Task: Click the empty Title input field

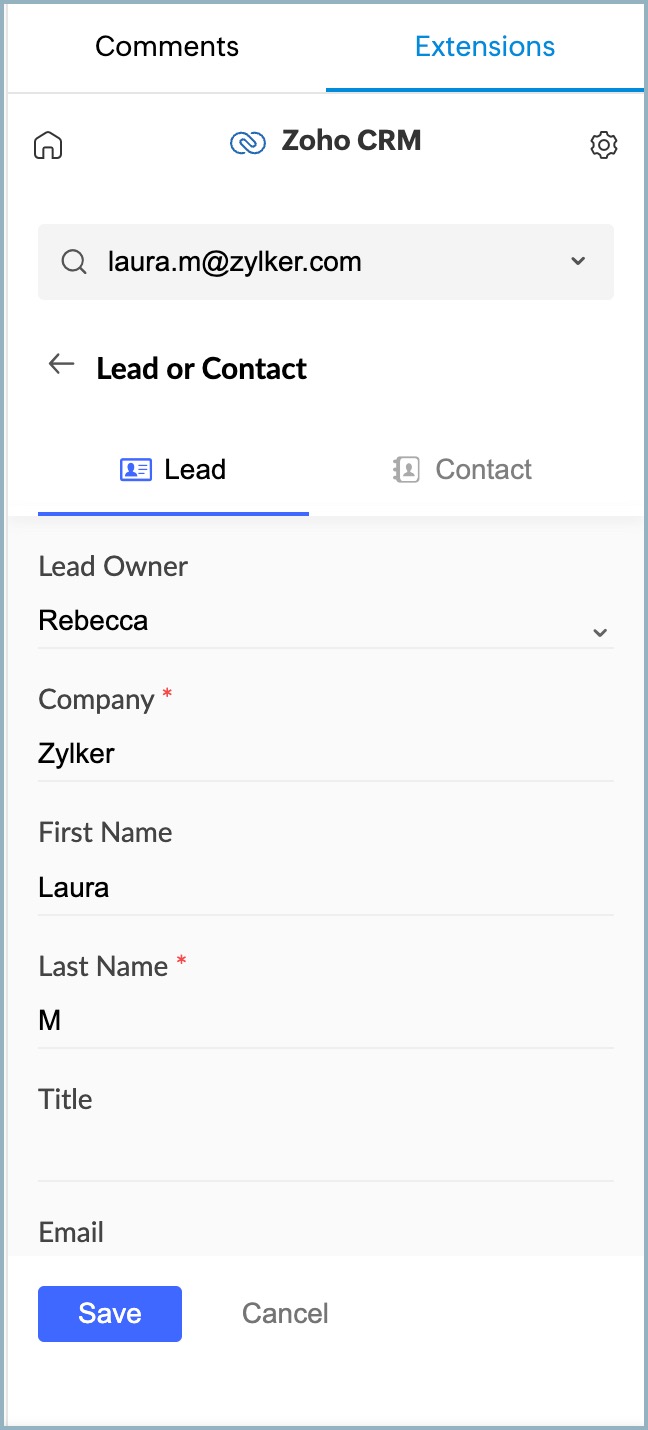Action: pos(325,1154)
